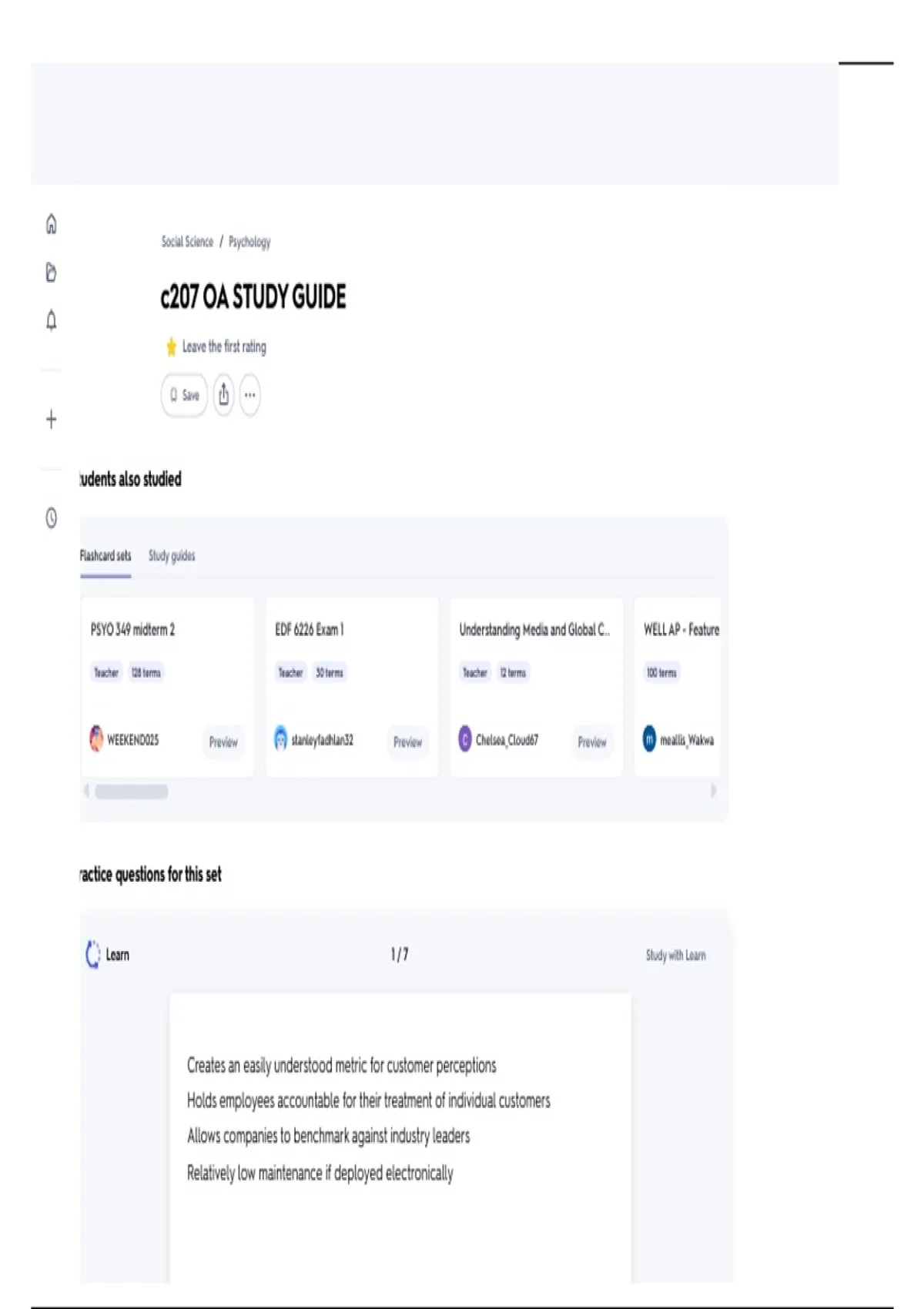The image size is (924, 1309).
Task: Save this study guide
Action: click(x=184, y=395)
